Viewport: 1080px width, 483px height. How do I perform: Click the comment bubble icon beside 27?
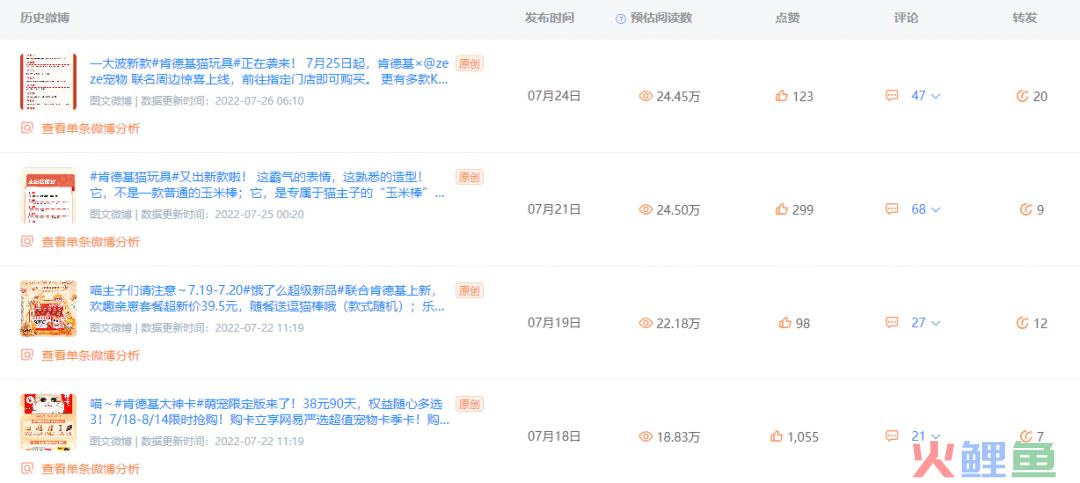(892, 322)
